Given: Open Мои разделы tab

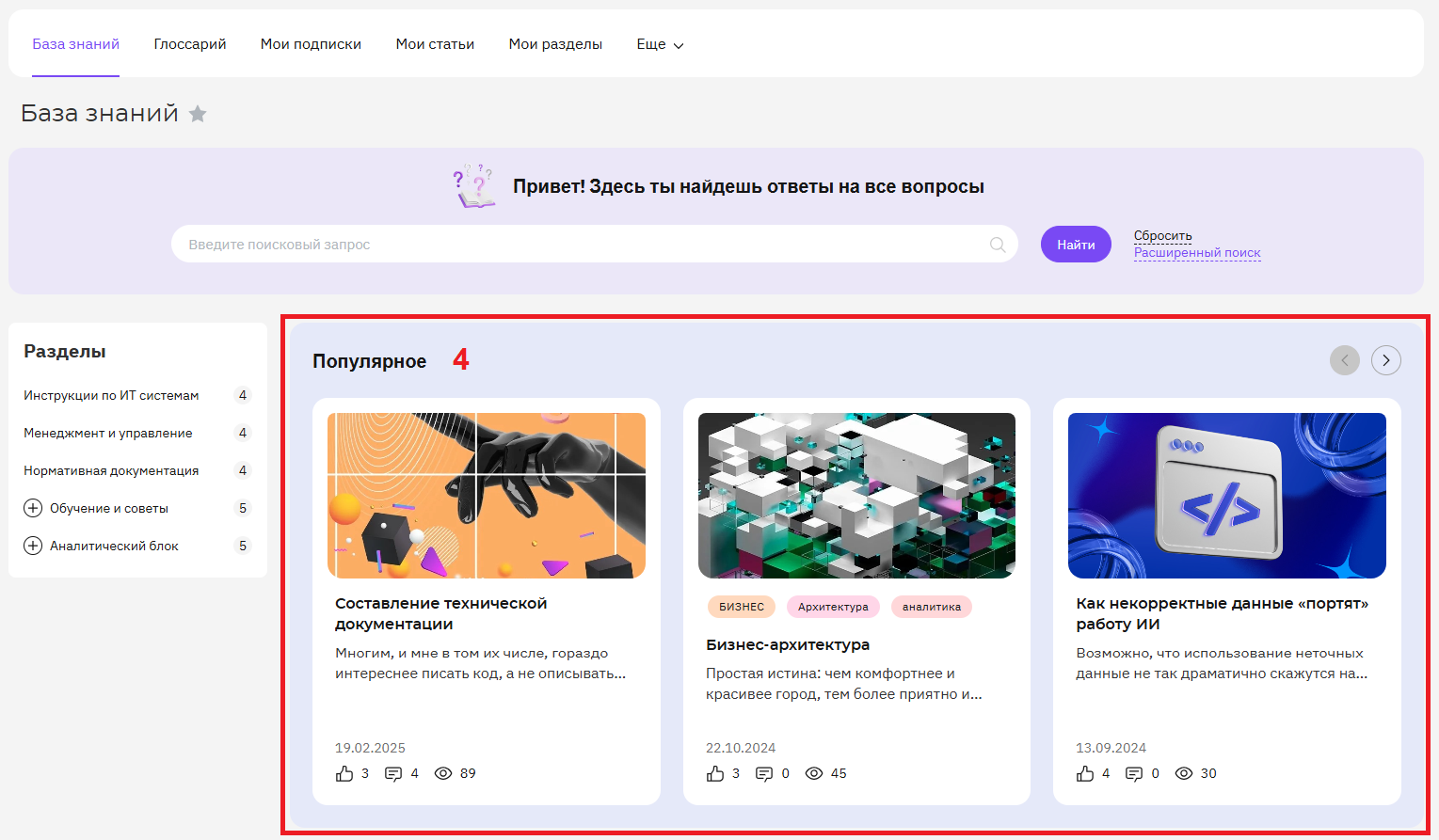Looking at the screenshot, I should pyautogui.click(x=555, y=44).
